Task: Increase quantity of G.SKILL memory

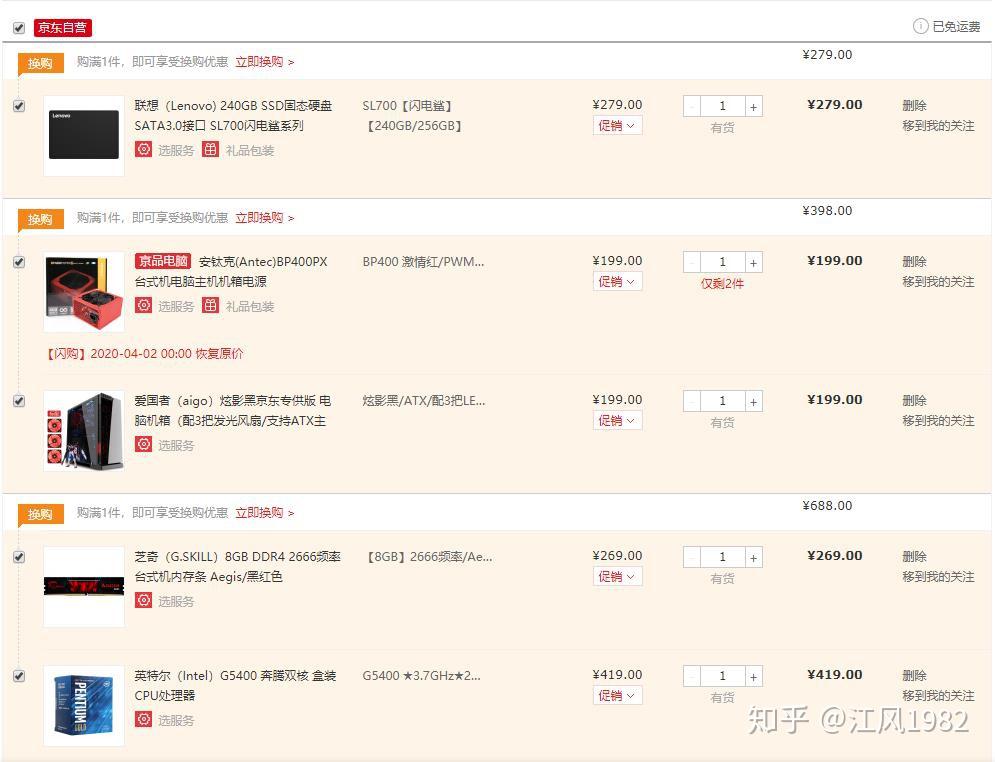Action: [753, 558]
